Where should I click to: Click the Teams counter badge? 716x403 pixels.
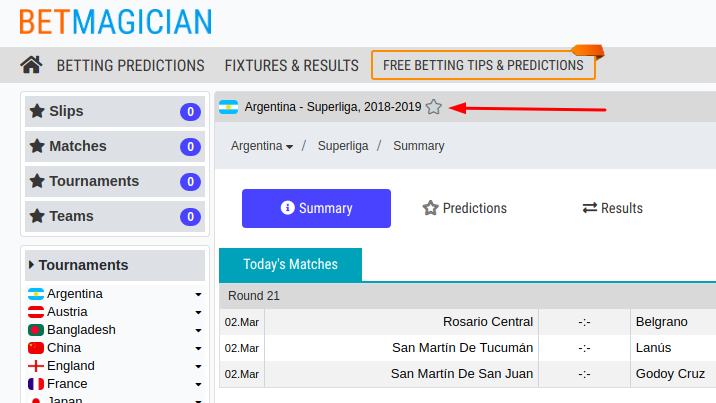pyautogui.click(x=190, y=217)
